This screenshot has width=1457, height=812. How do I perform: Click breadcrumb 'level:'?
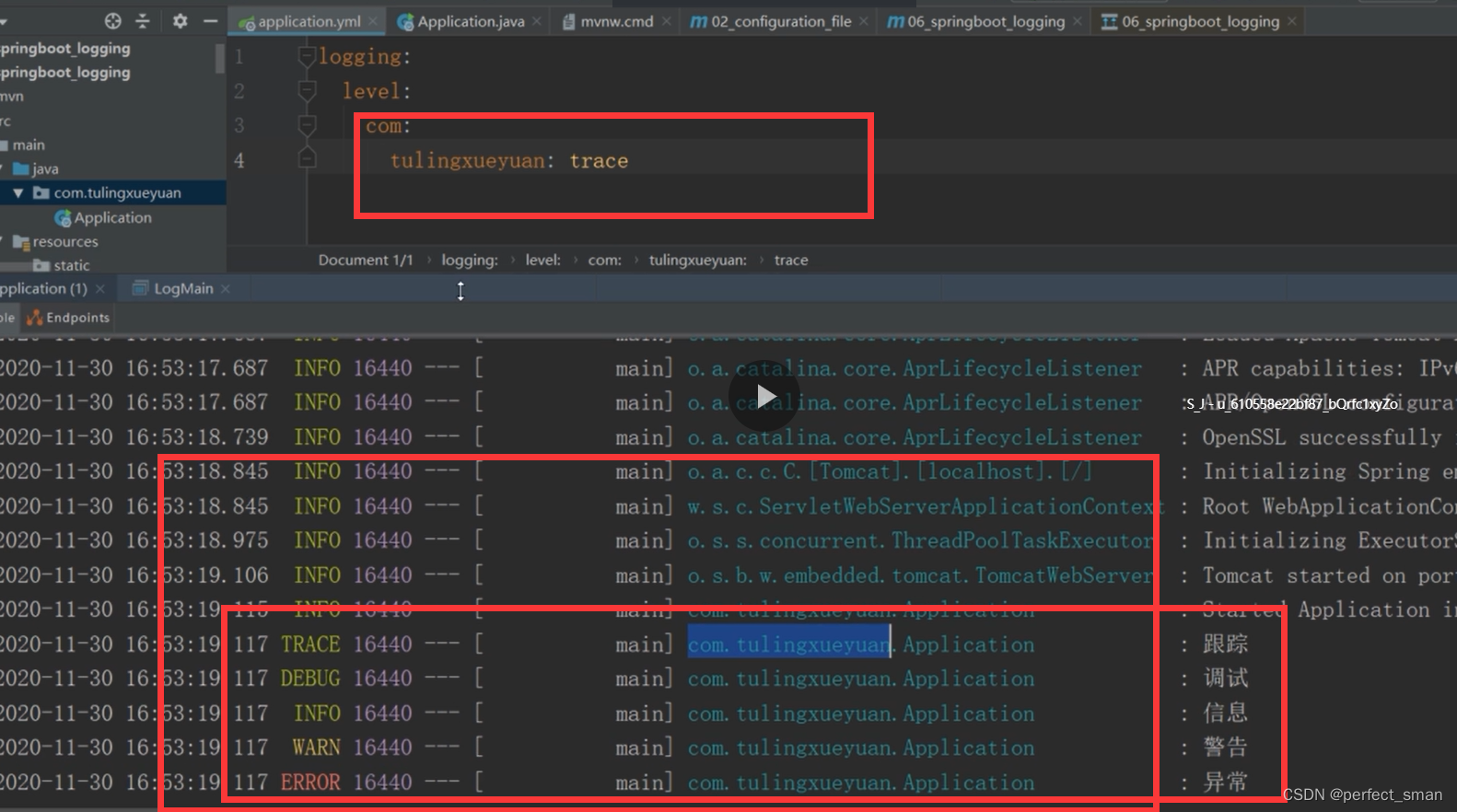(543, 261)
